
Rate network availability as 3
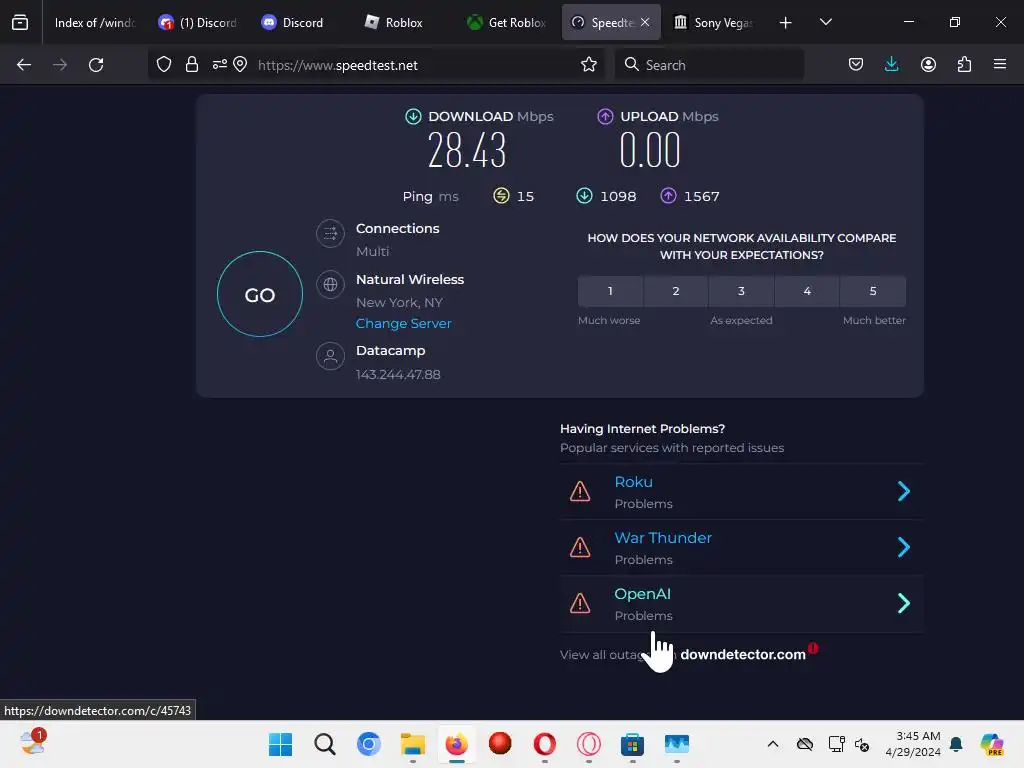pyautogui.click(x=741, y=291)
